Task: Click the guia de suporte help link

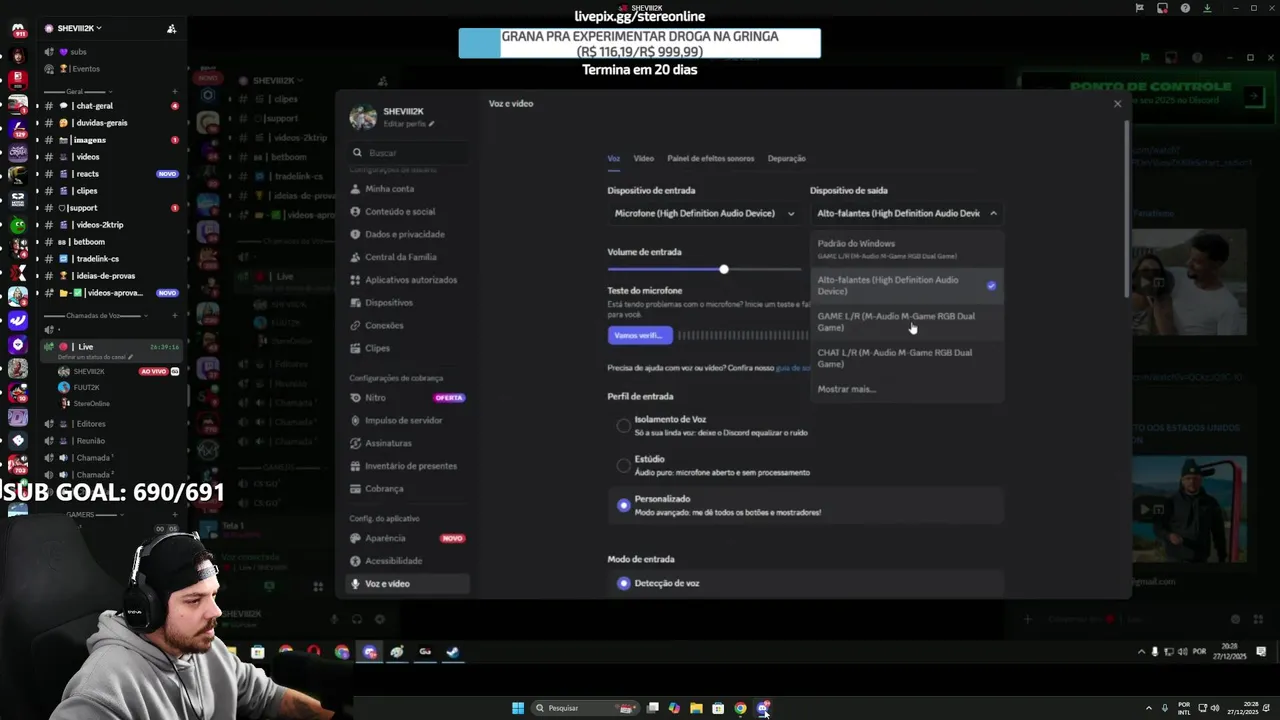Action: [792, 368]
